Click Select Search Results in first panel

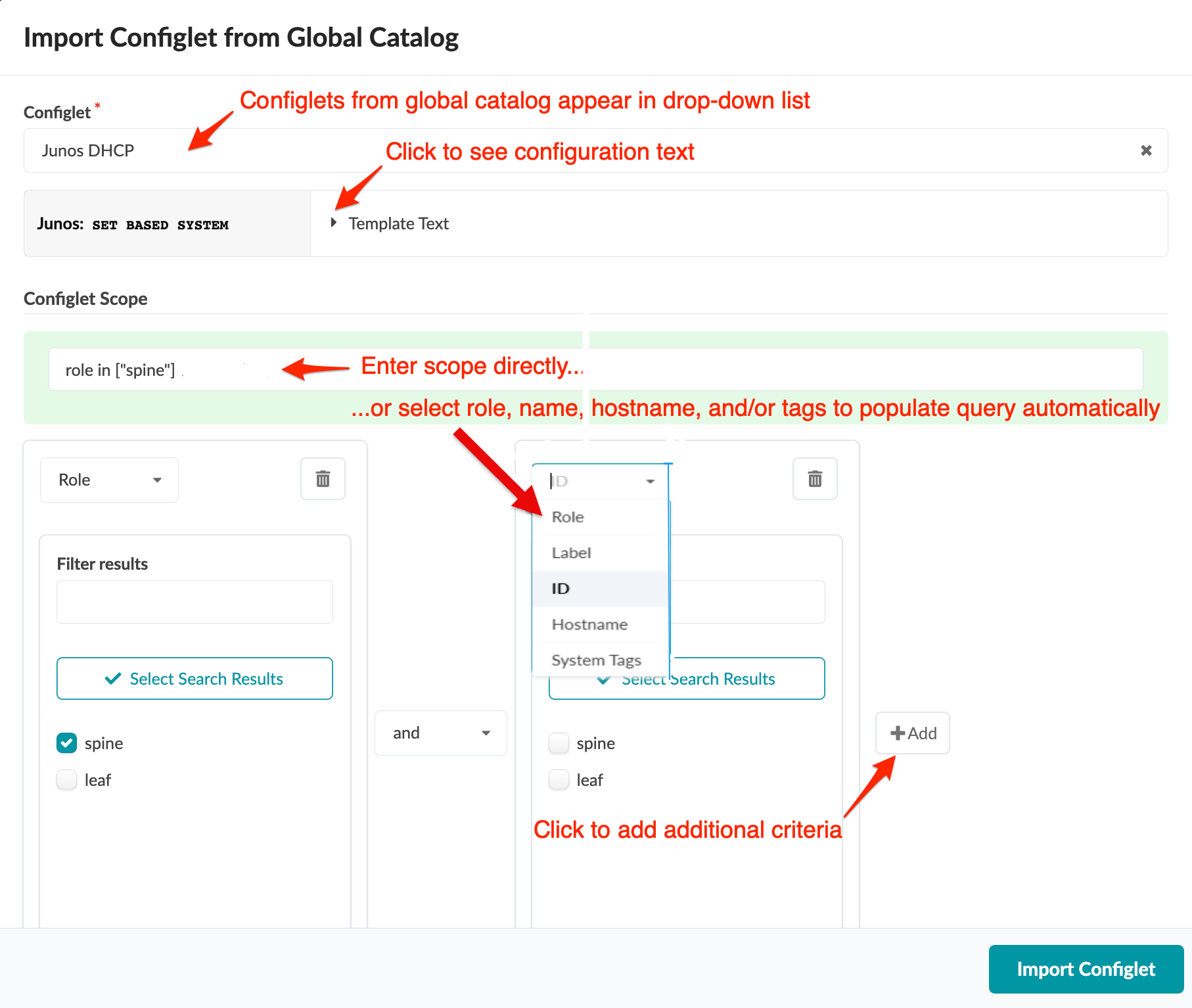coord(195,679)
